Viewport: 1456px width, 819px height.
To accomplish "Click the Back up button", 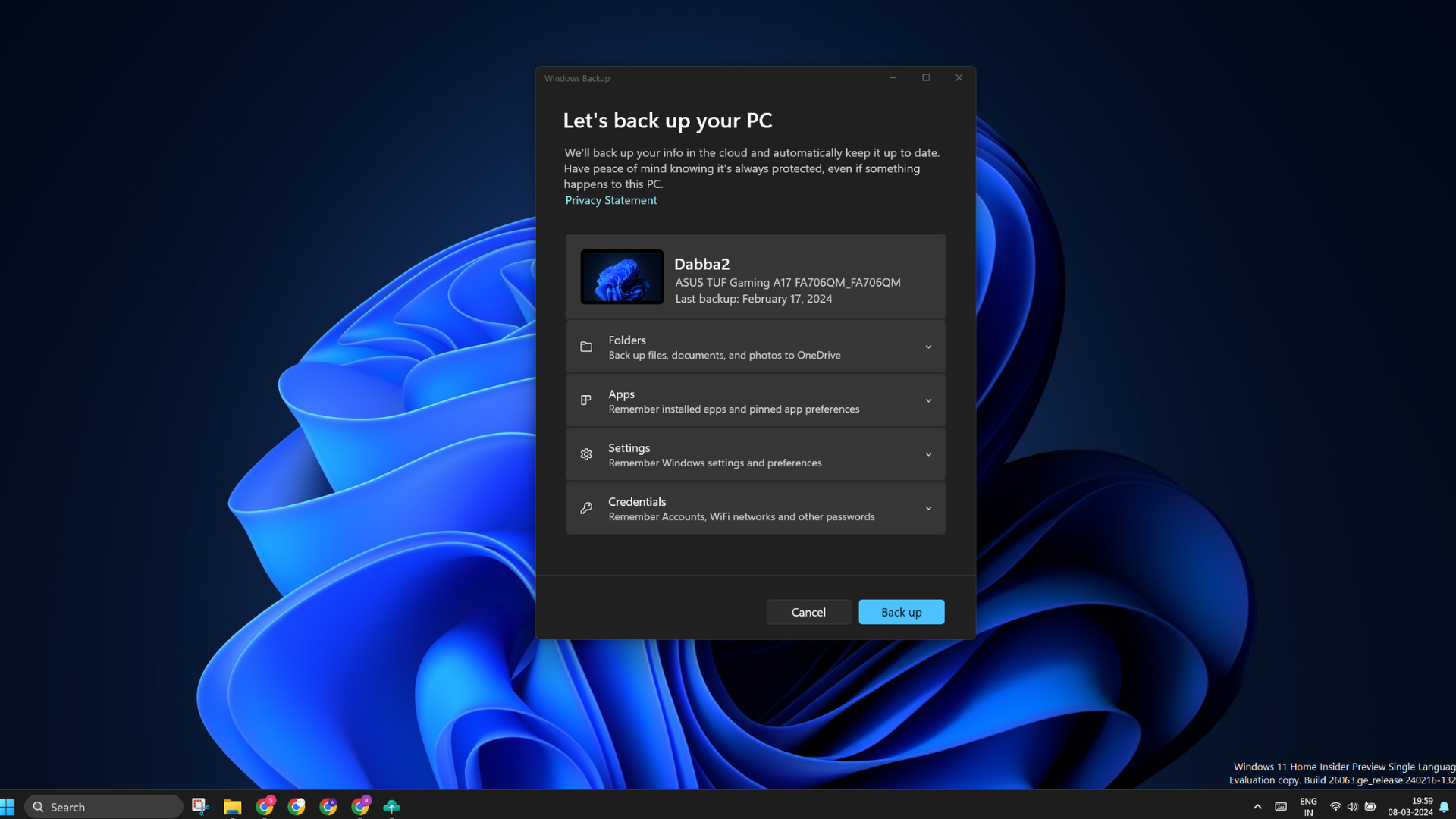I will tap(901, 611).
